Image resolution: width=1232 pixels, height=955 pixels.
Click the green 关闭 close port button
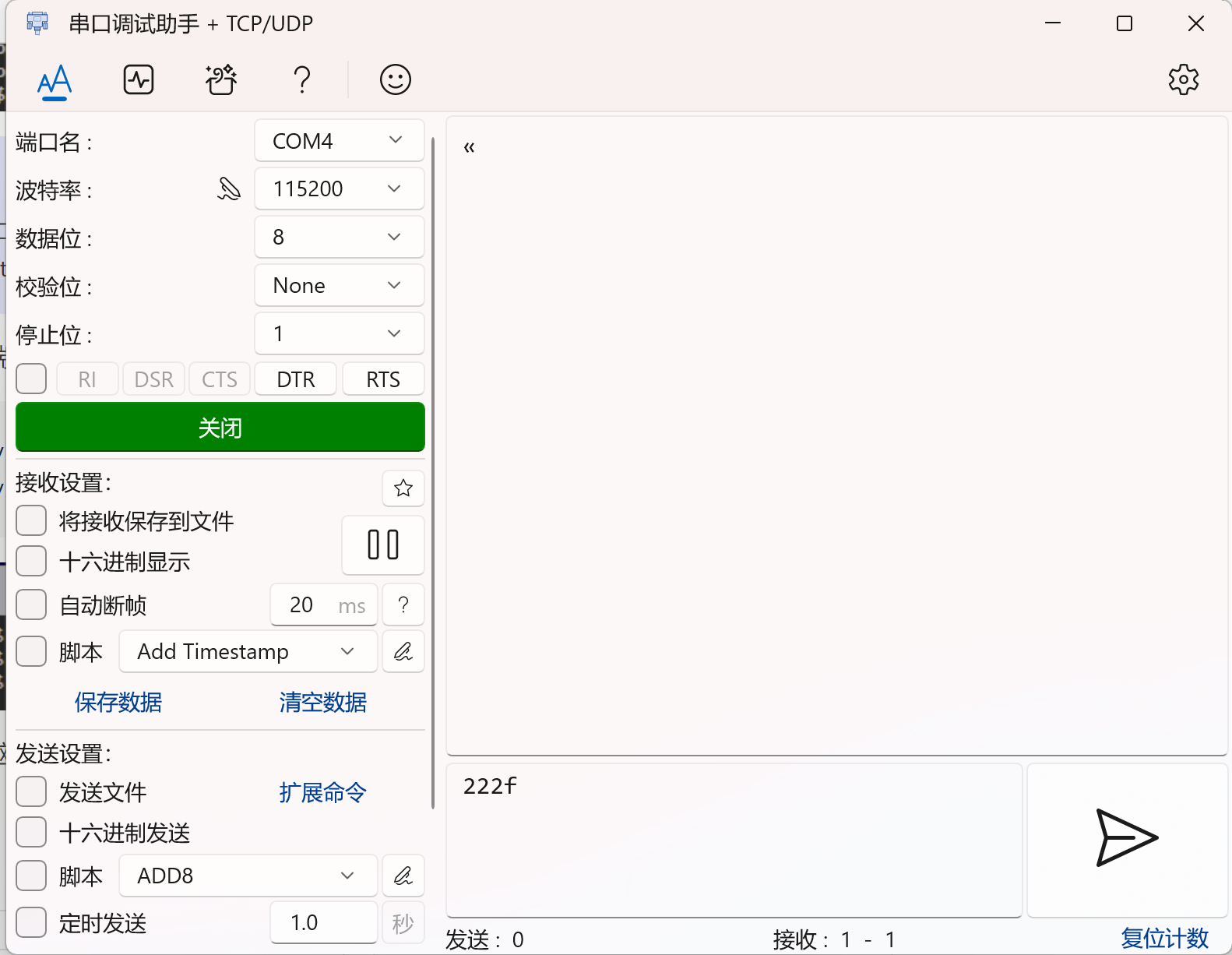click(220, 428)
